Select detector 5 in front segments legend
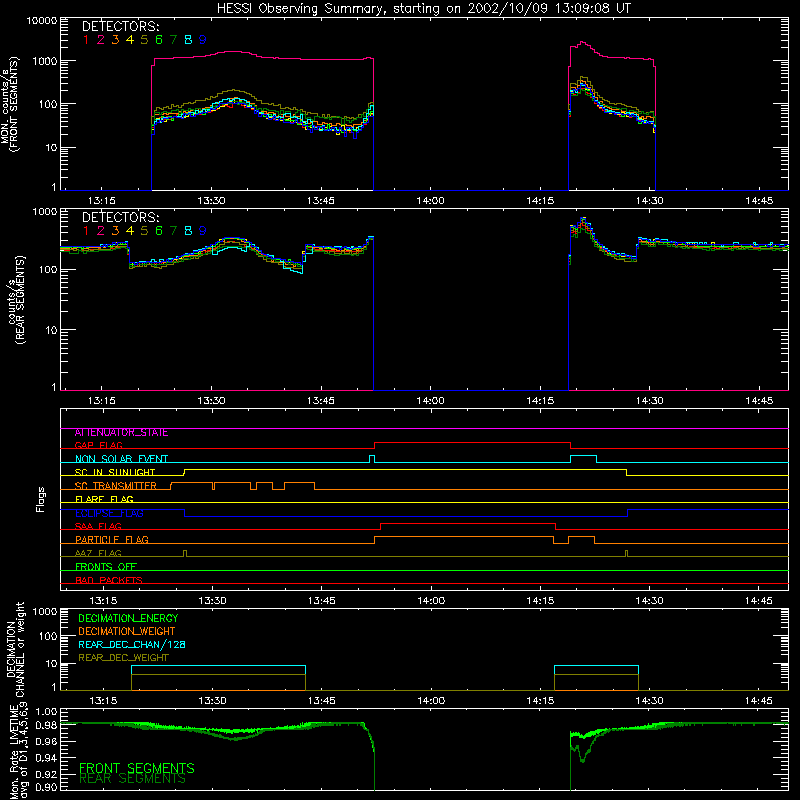The width and height of the screenshot is (800, 800). pos(144,40)
